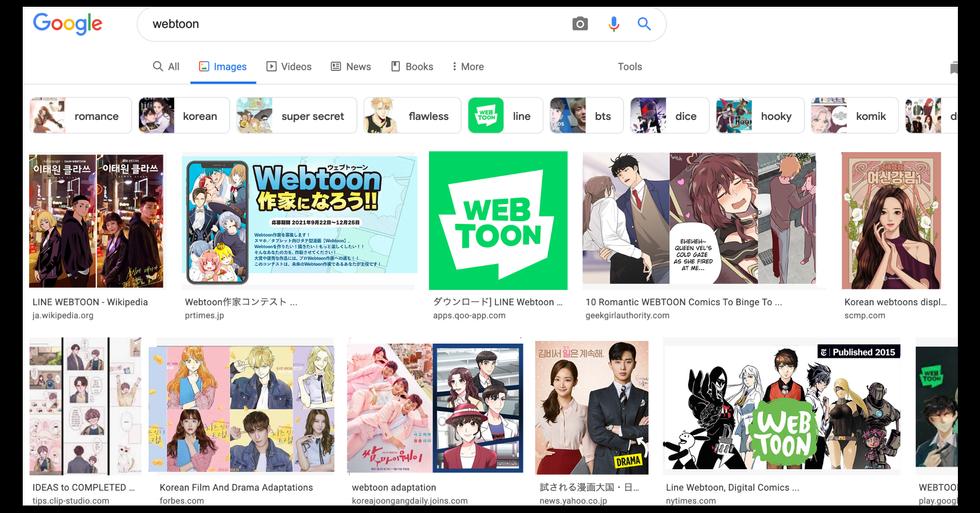Viewport: 980px width, 513px height.
Task: Filter images by romance chip
Action: click(x=81, y=116)
